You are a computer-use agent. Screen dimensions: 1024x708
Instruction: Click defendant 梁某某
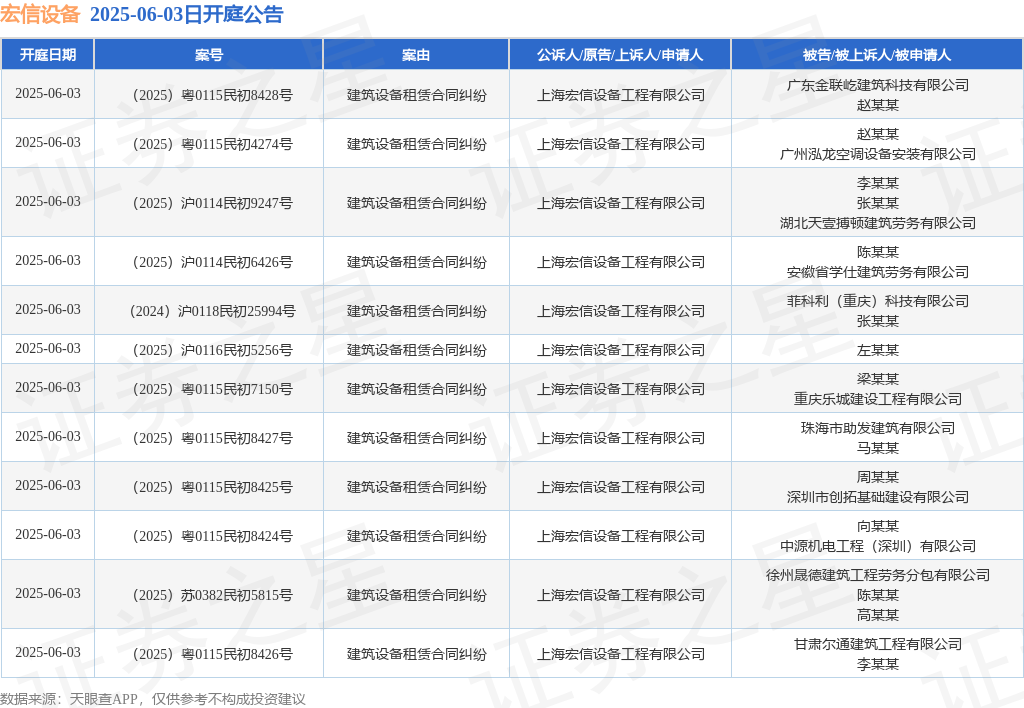click(877, 379)
